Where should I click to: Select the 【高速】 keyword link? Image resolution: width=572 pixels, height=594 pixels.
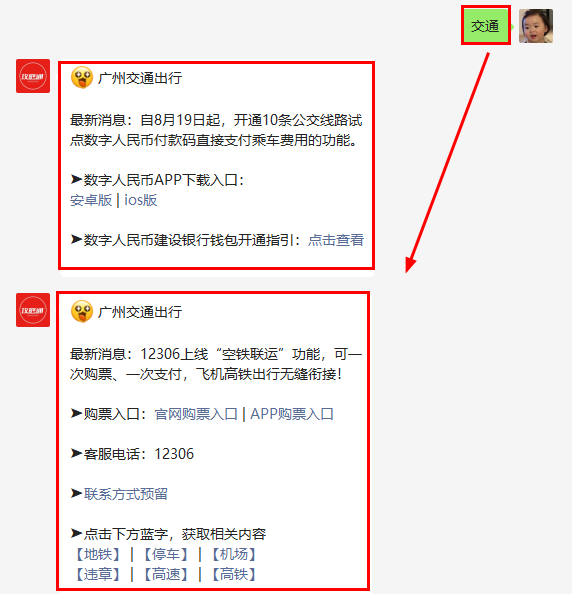click(166, 574)
